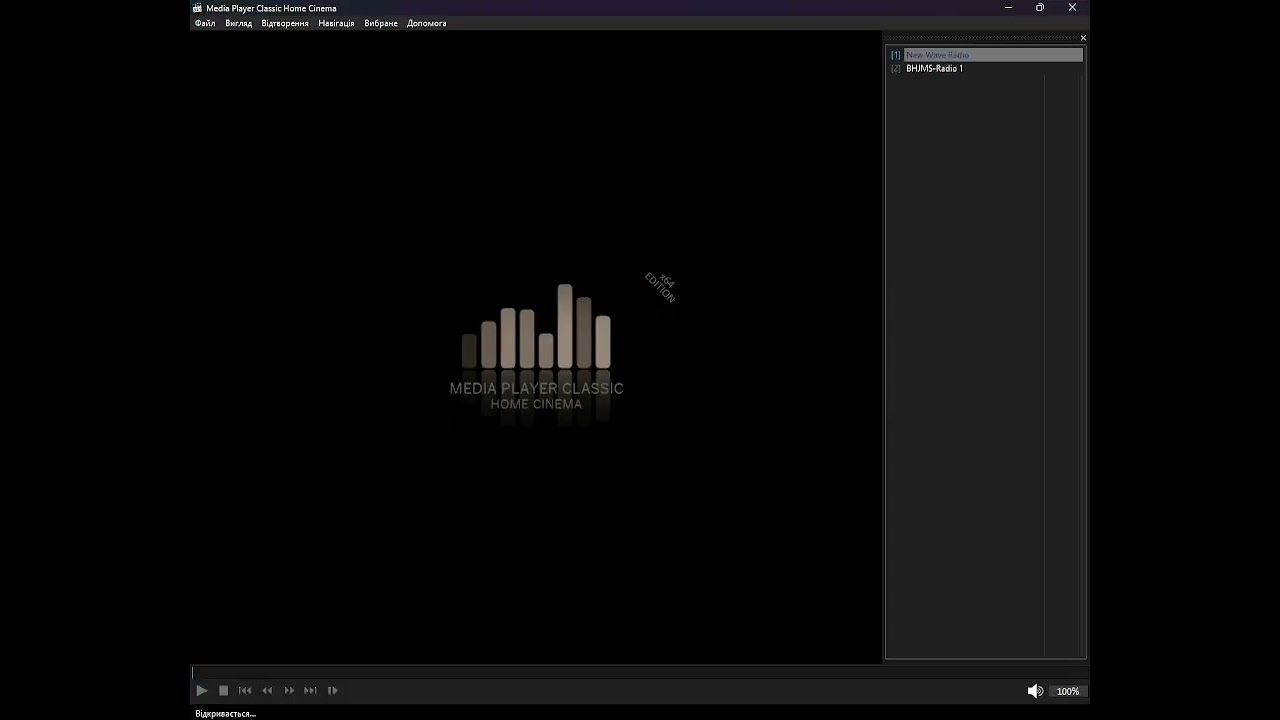
Task: Click the seek bar timeline
Action: pyautogui.click(x=638, y=672)
